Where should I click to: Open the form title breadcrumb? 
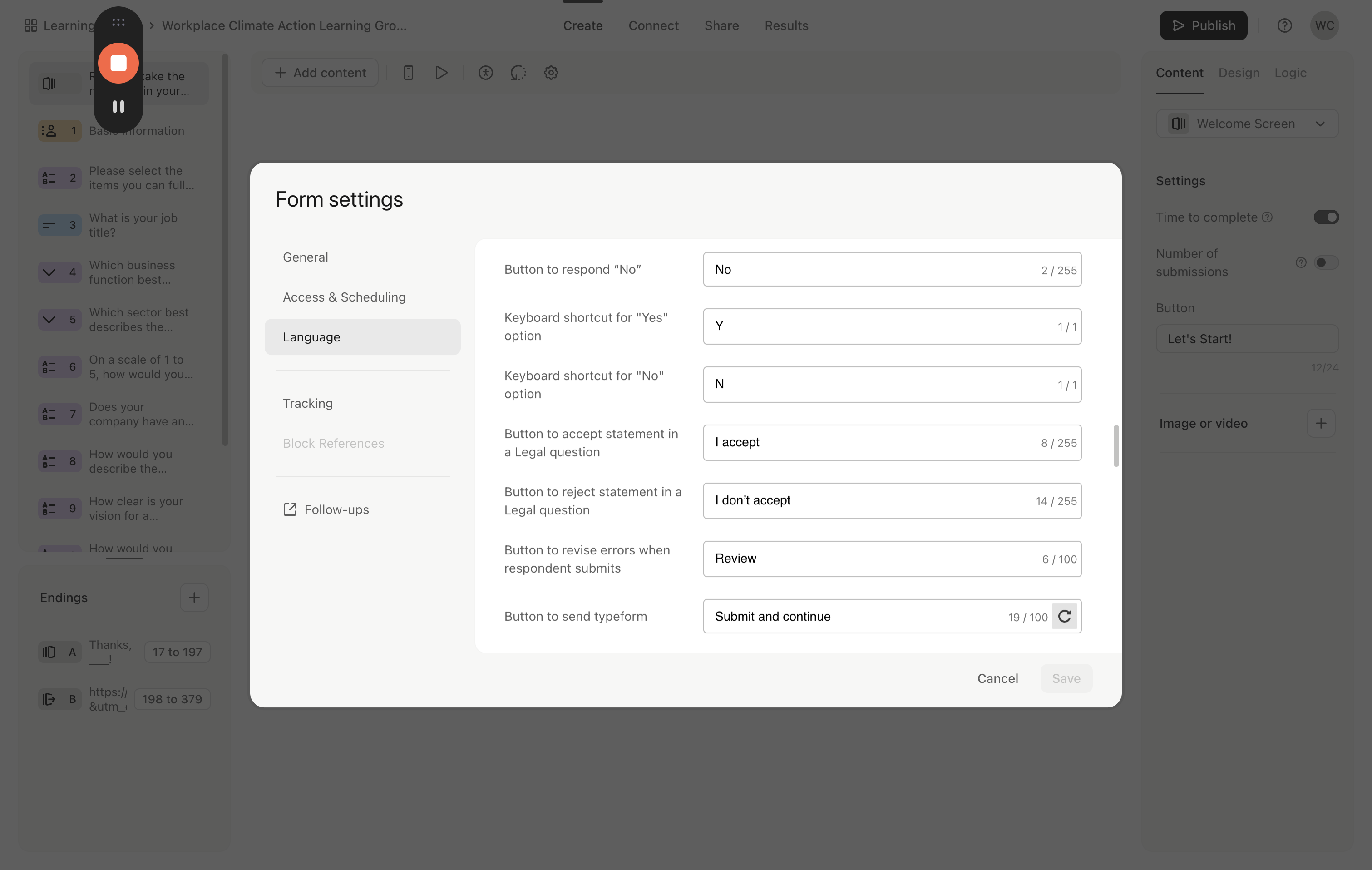(x=284, y=25)
